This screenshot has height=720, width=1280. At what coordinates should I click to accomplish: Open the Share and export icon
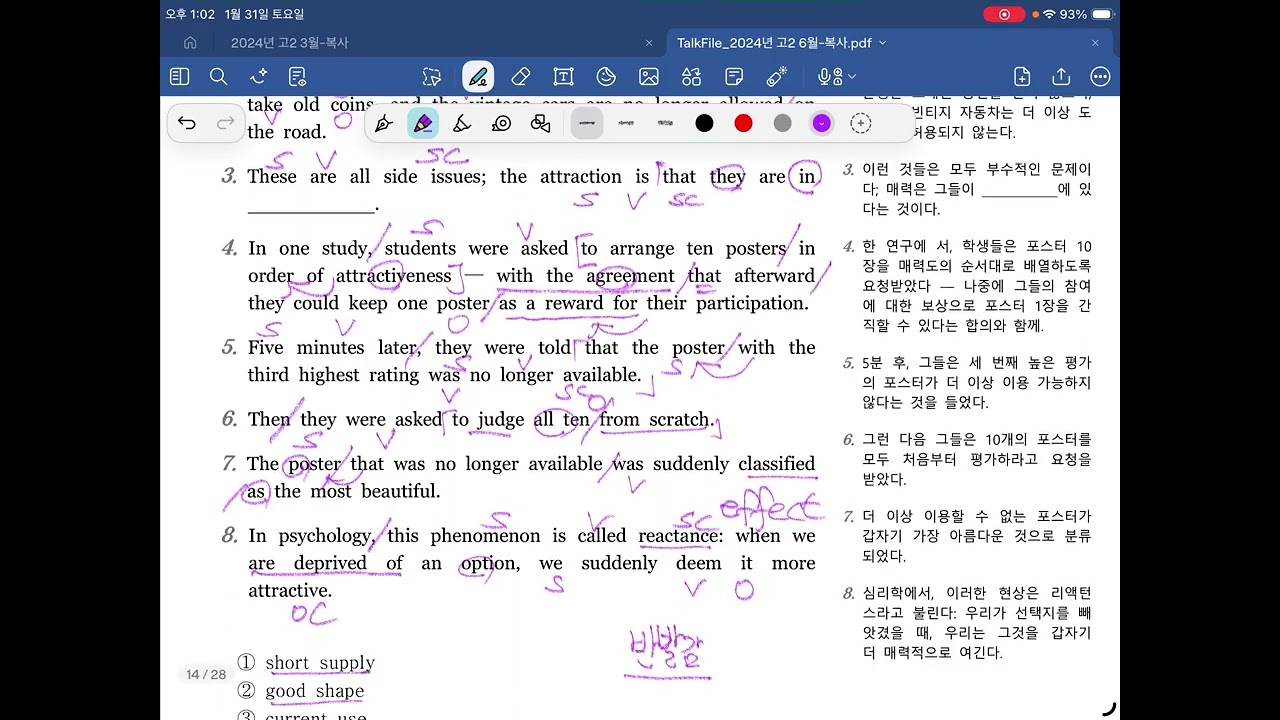click(1061, 77)
